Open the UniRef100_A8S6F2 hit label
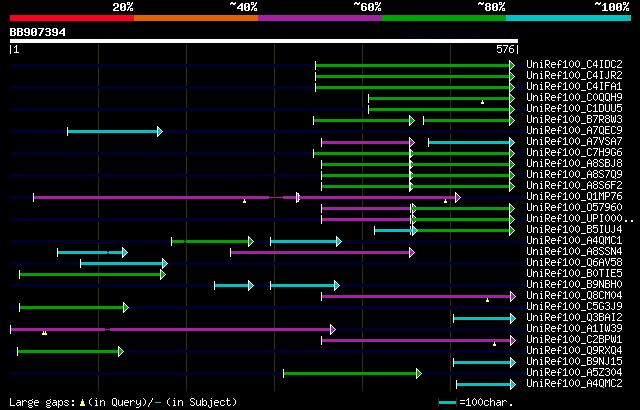Image resolution: width=640 pixels, height=410 pixels. coord(574,186)
